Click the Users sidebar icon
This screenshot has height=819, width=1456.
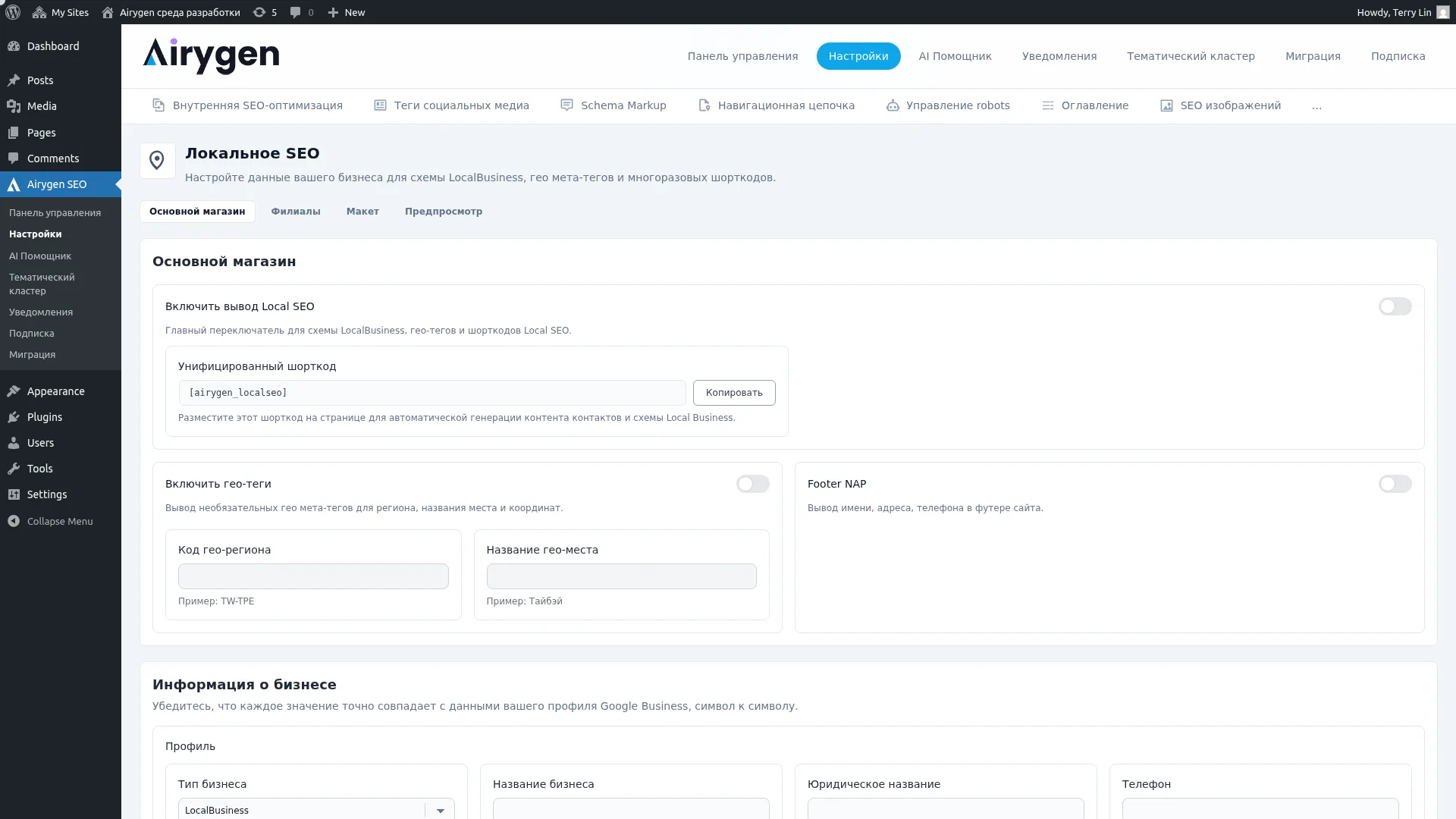coord(14,443)
